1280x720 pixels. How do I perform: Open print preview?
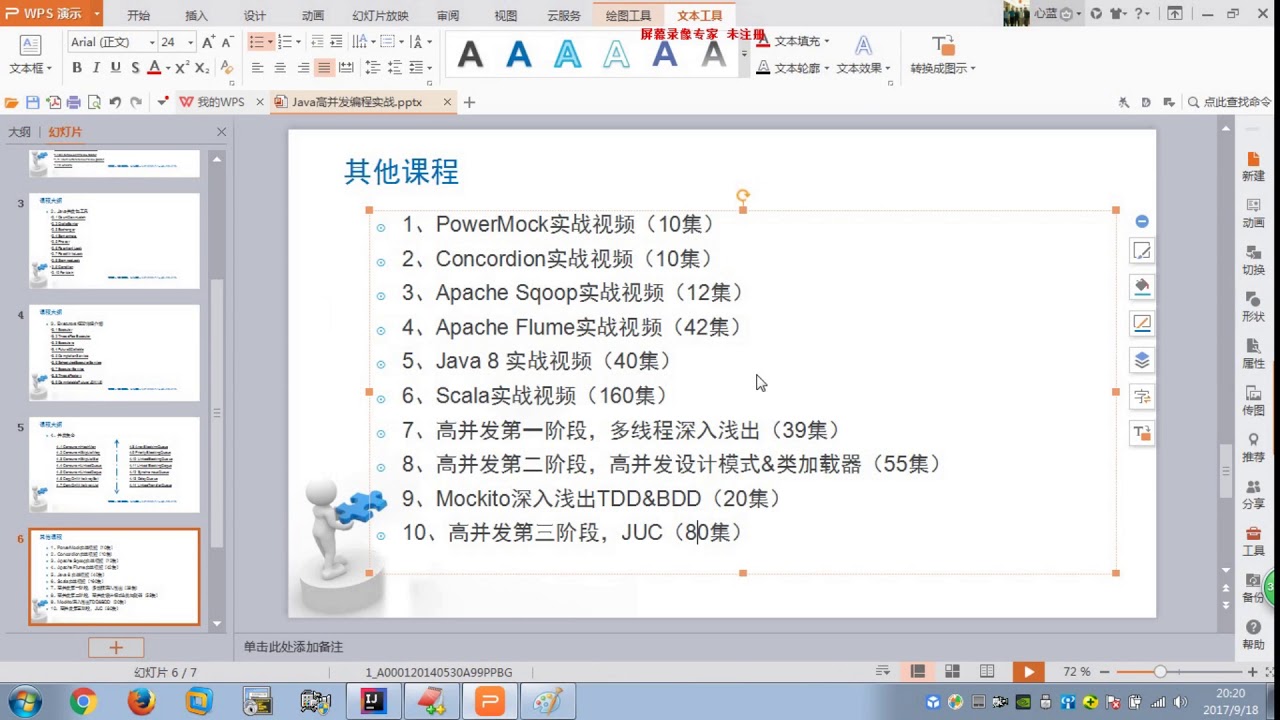pos(94,102)
